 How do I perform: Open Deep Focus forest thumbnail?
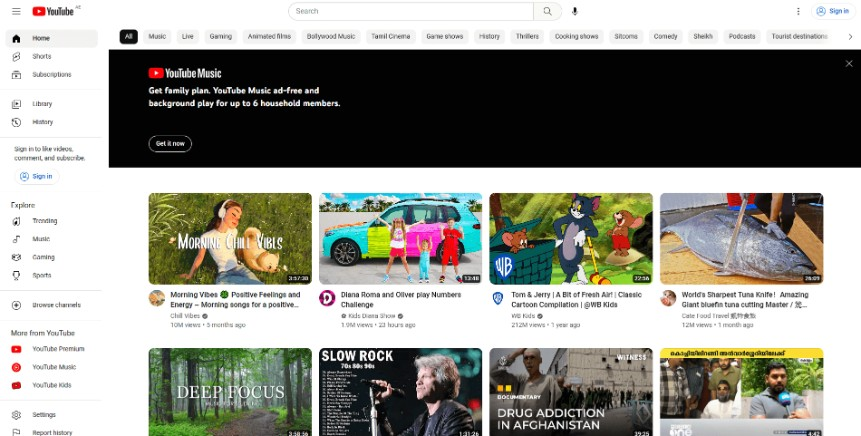[x=230, y=392]
